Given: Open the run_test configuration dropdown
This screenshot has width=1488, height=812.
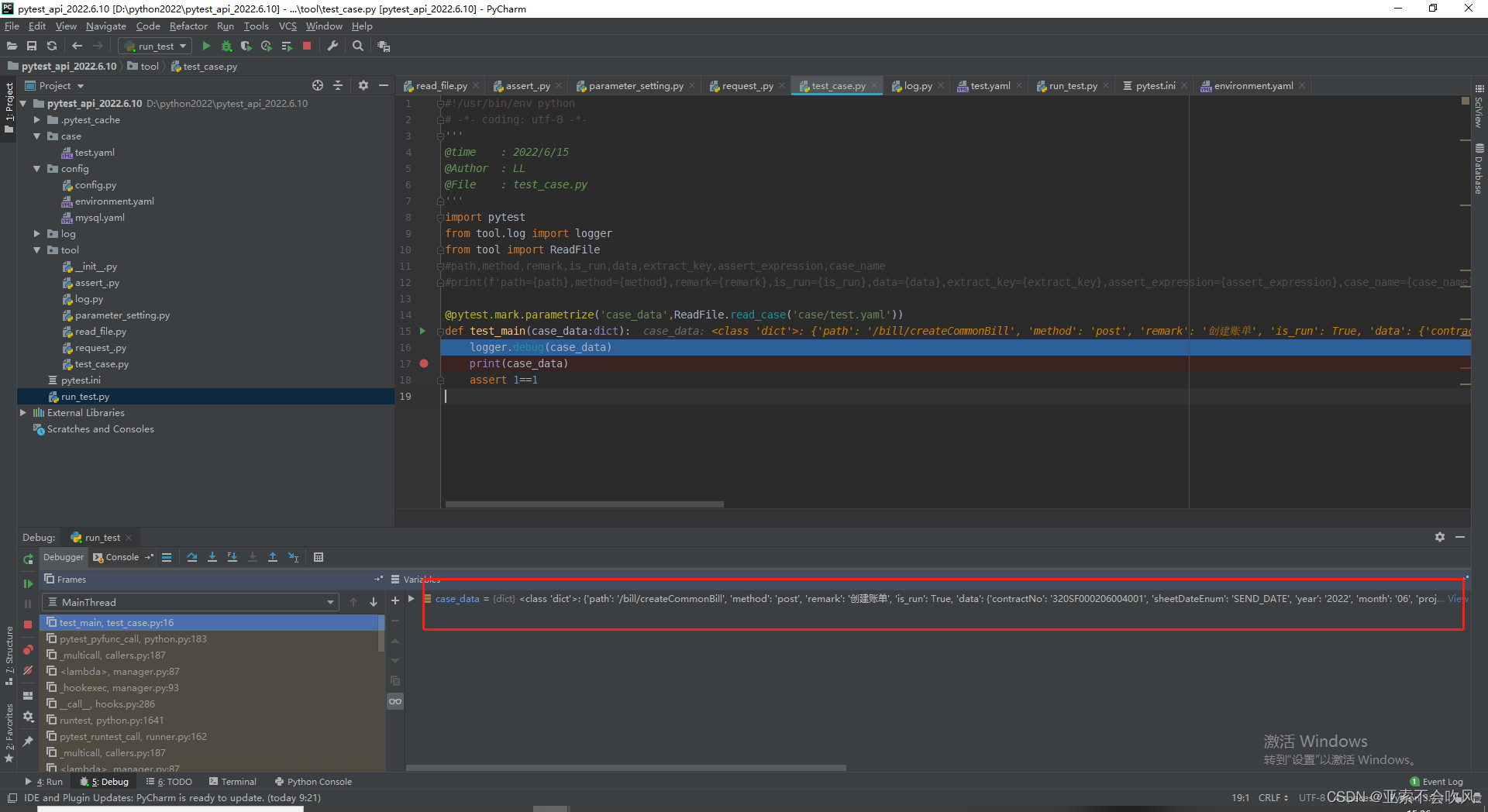Looking at the screenshot, I should (155, 46).
